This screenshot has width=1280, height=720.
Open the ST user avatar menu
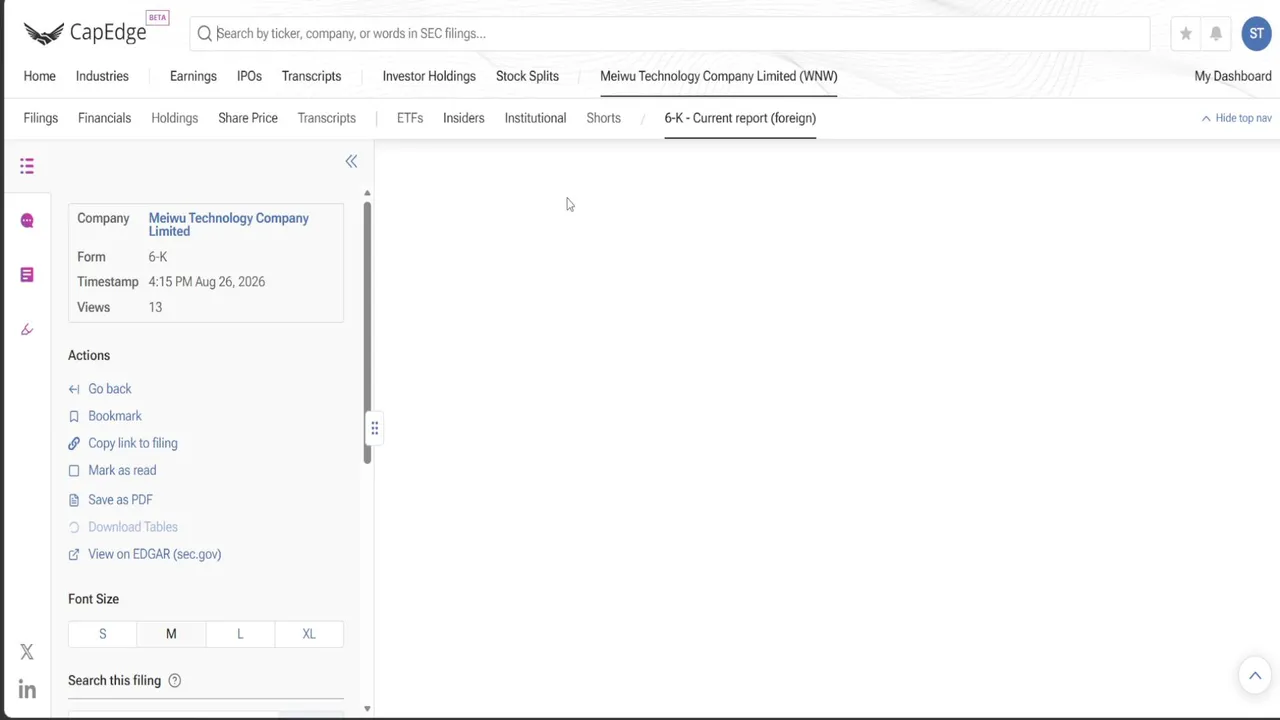tap(1257, 34)
